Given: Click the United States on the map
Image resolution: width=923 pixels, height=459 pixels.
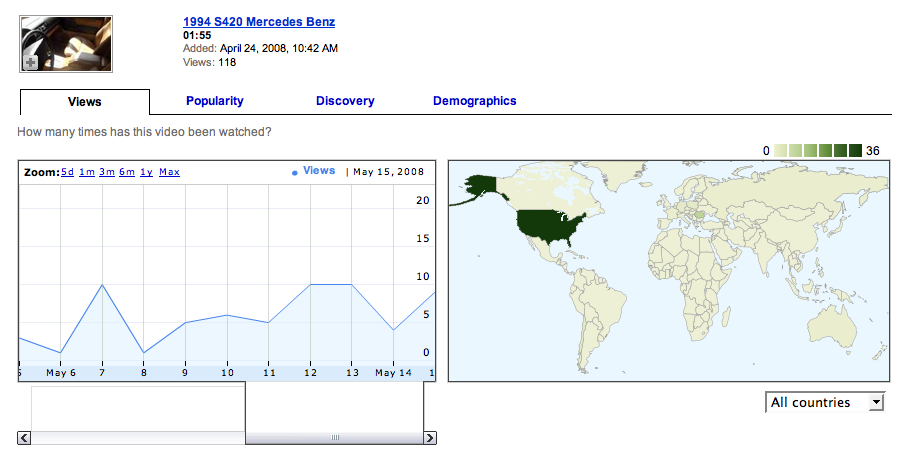Looking at the screenshot, I should 548,228.
